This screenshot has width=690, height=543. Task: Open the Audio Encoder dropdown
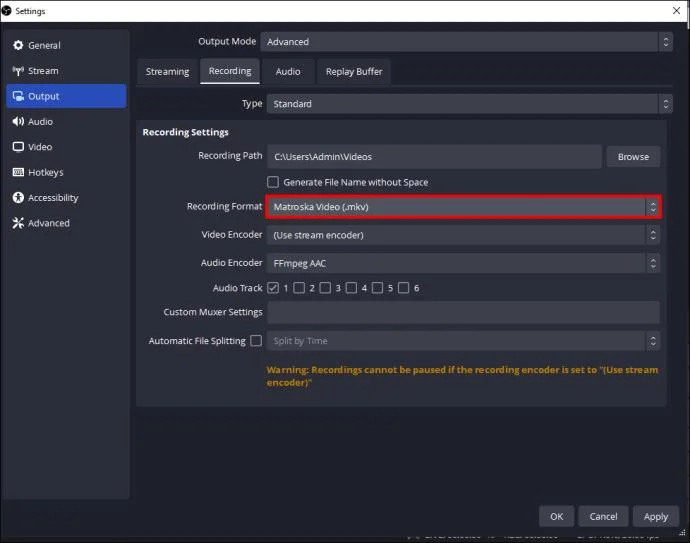[463, 263]
